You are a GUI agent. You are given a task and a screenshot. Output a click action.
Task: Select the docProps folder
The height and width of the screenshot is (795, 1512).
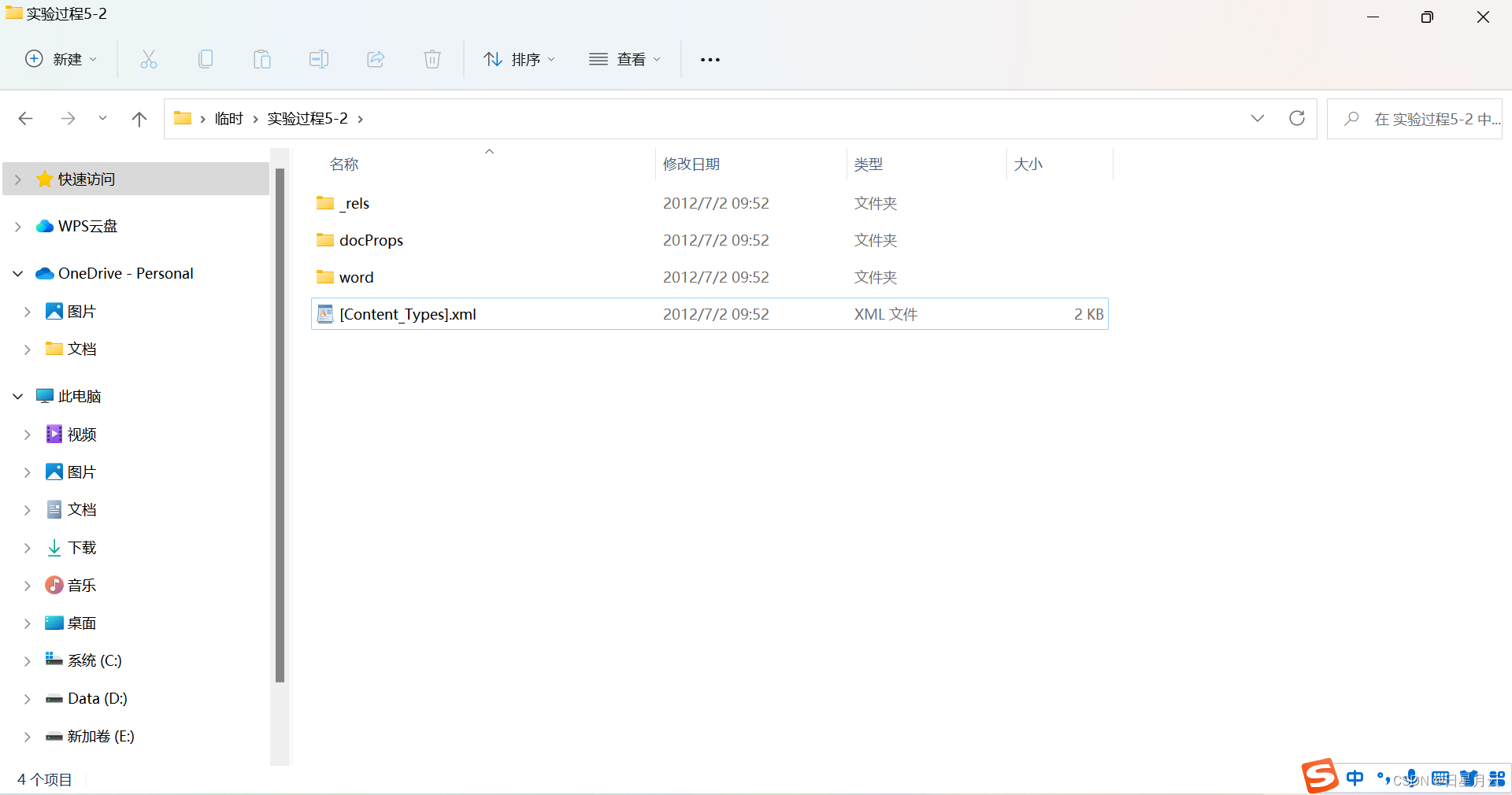click(710, 240)
